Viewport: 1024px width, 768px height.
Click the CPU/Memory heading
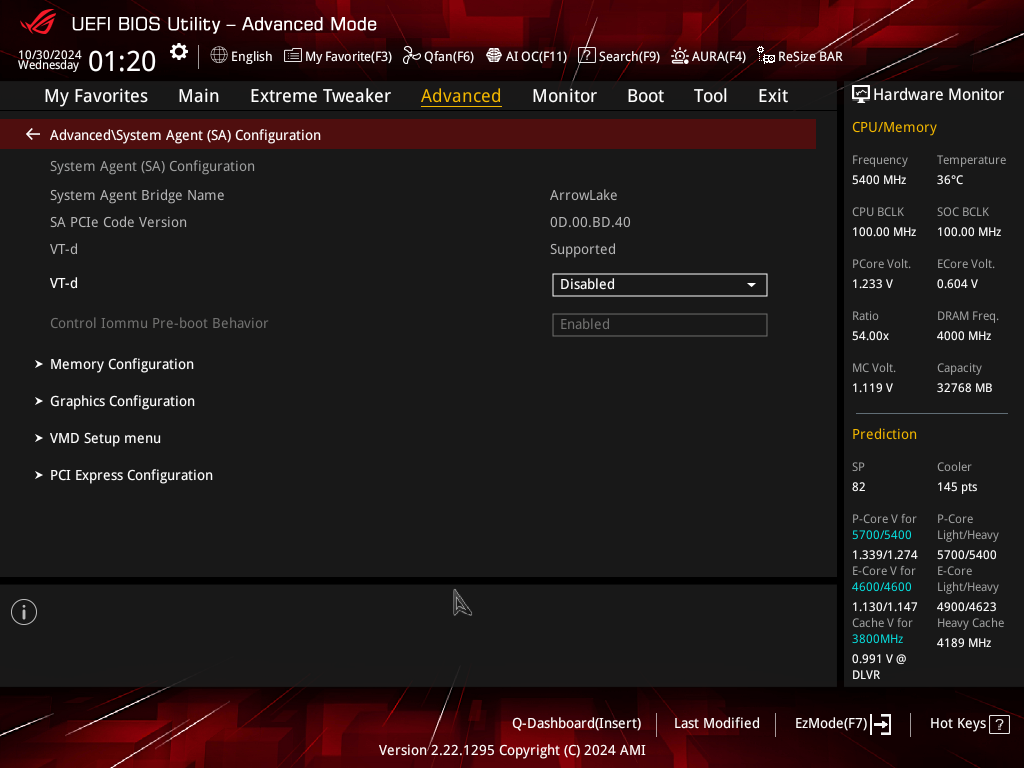(x=894, y=127)
